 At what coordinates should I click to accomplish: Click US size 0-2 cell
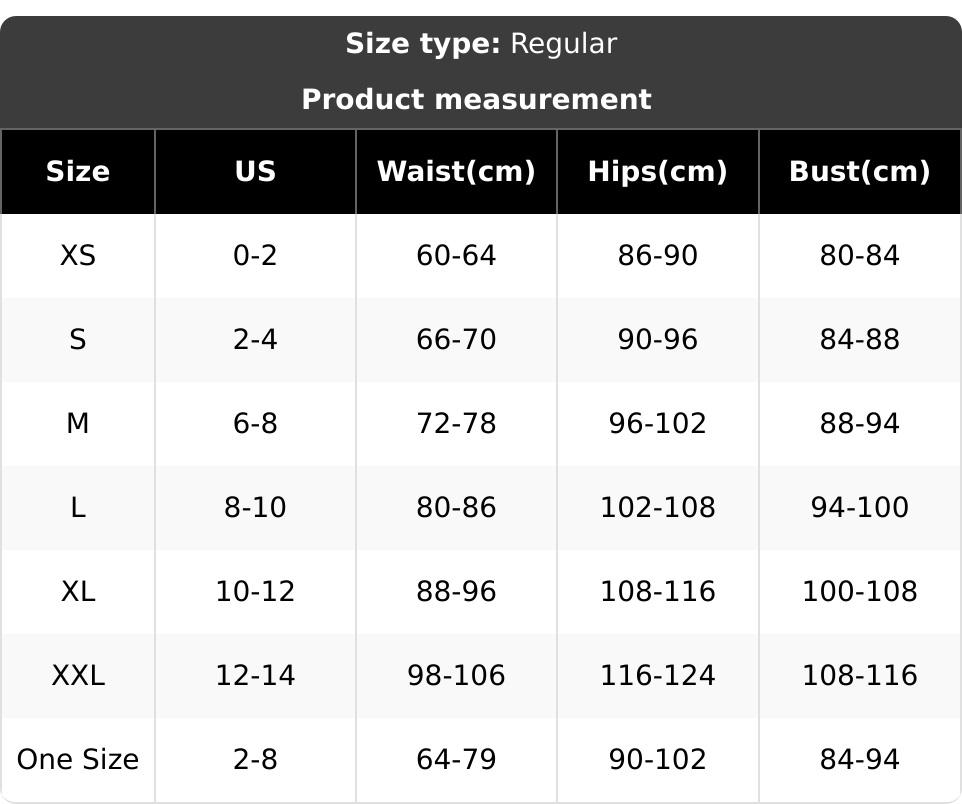coord(255,256)
